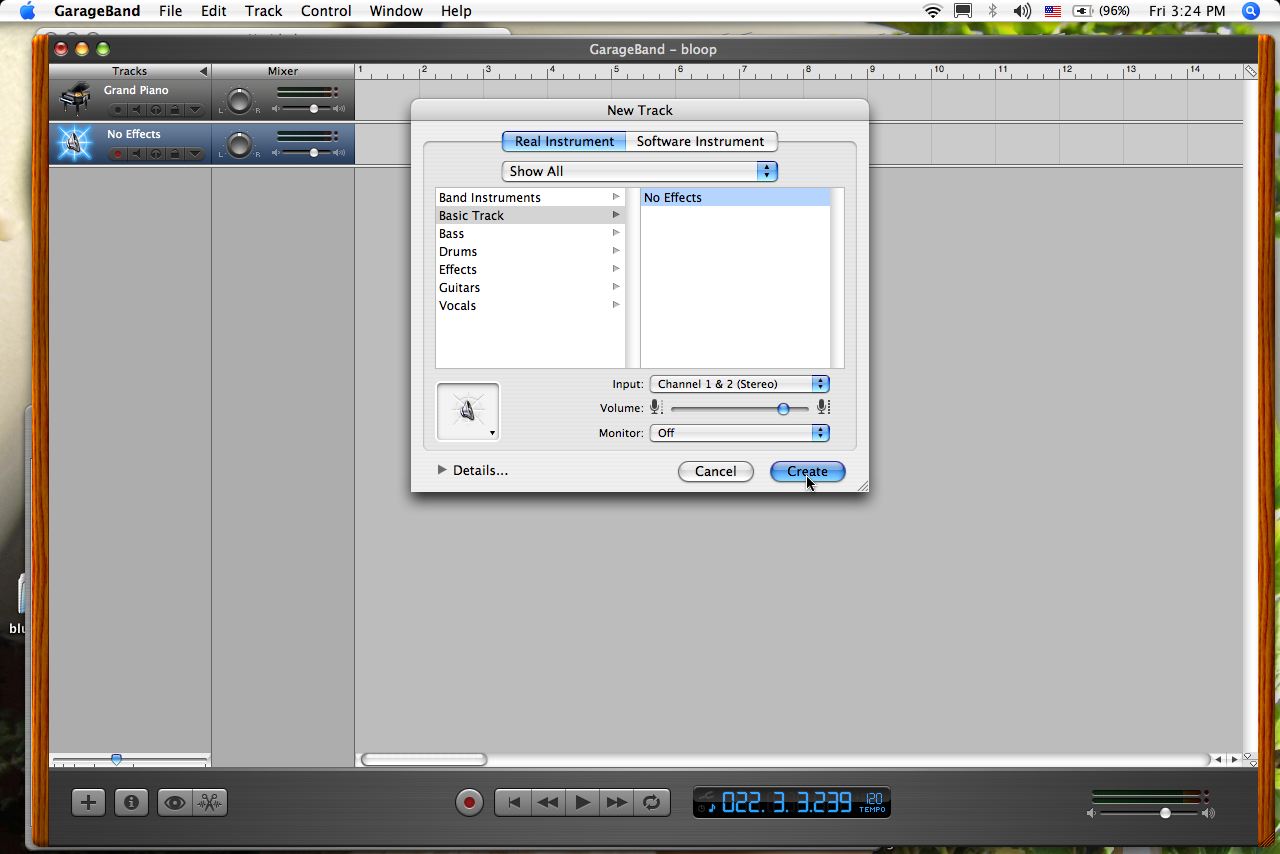Open the File menu
The height and width of the screenshot is (854, 1280).
pos(170,11)
